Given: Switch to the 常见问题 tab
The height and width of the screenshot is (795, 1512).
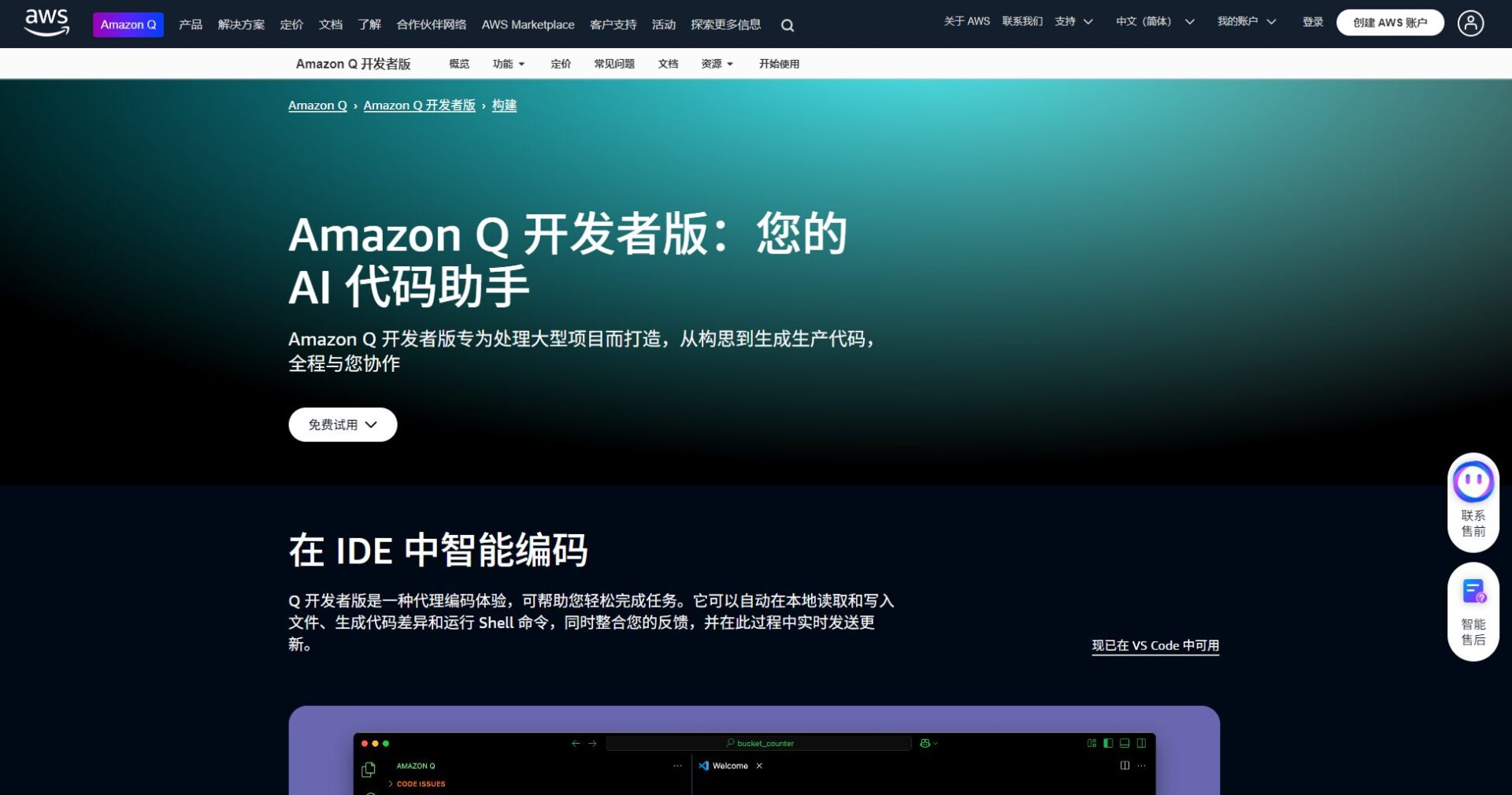Looking at the screenshot, I should (614, 64).
